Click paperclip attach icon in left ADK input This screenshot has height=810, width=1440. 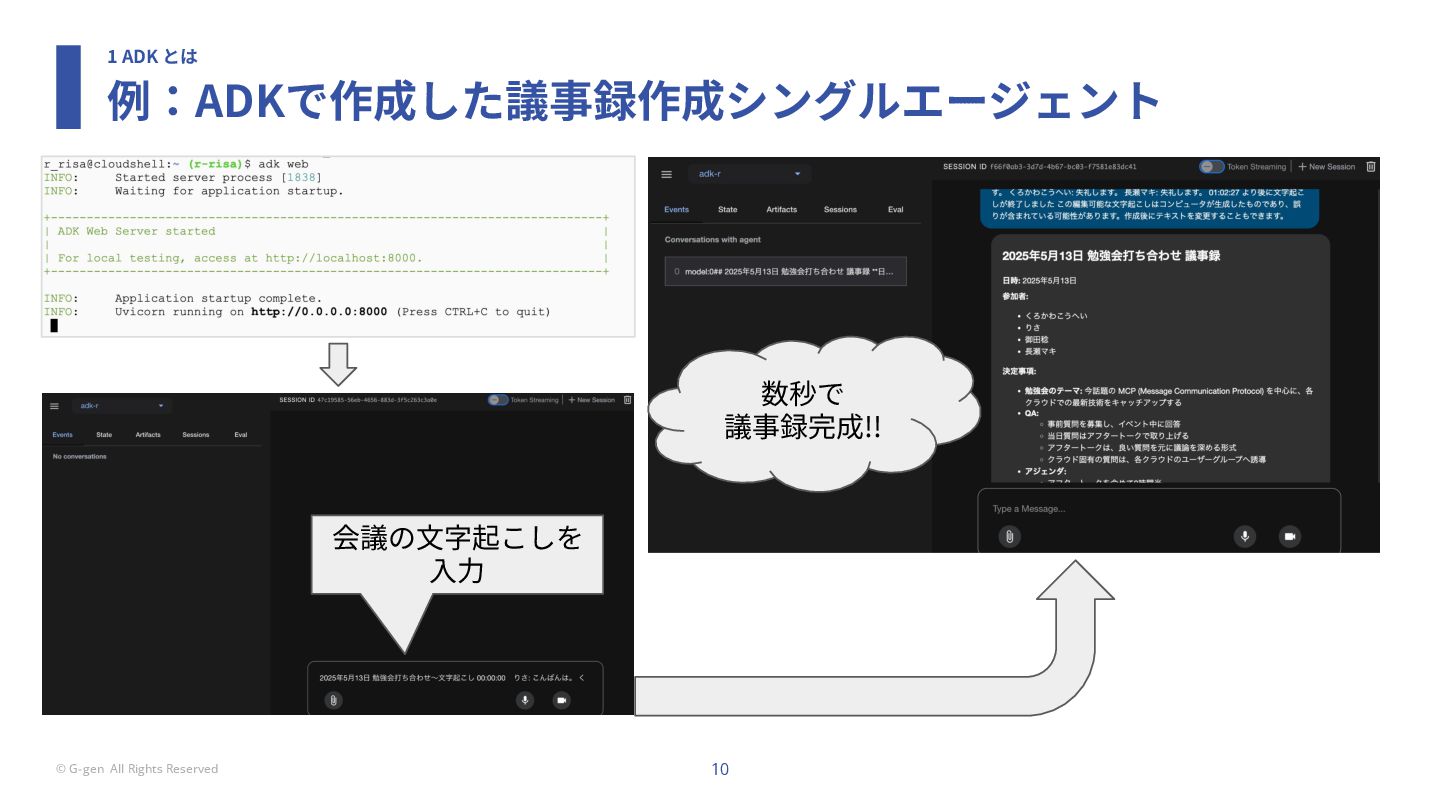click(x=334, y=700)
